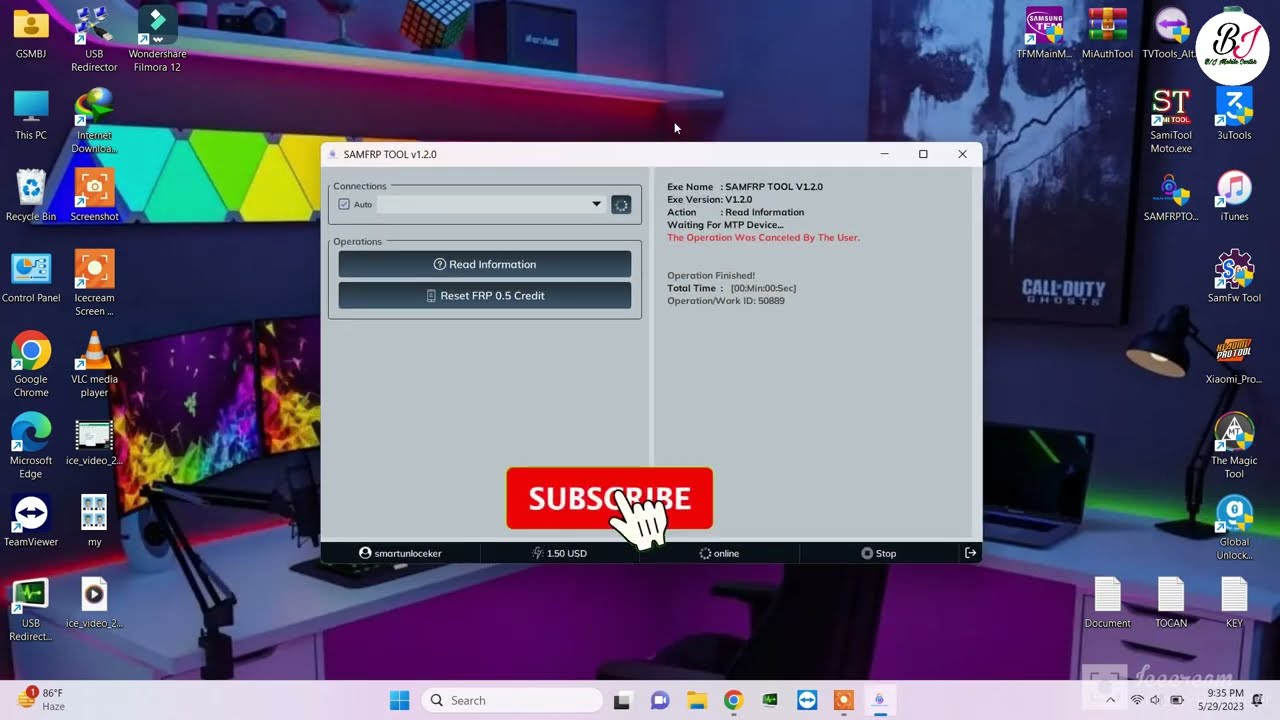Launch Wondershare Filmora 12 shortcut
This screenshot has width=1280, height=720.
pos(157,39)
